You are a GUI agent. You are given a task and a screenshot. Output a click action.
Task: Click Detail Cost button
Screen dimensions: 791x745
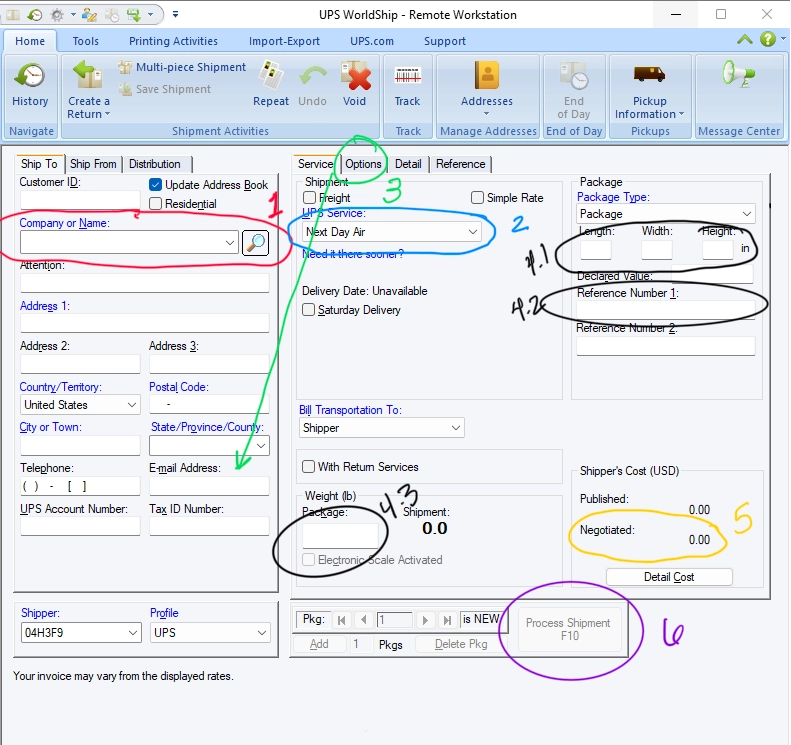pyautogui.click(x=669, y=577)
